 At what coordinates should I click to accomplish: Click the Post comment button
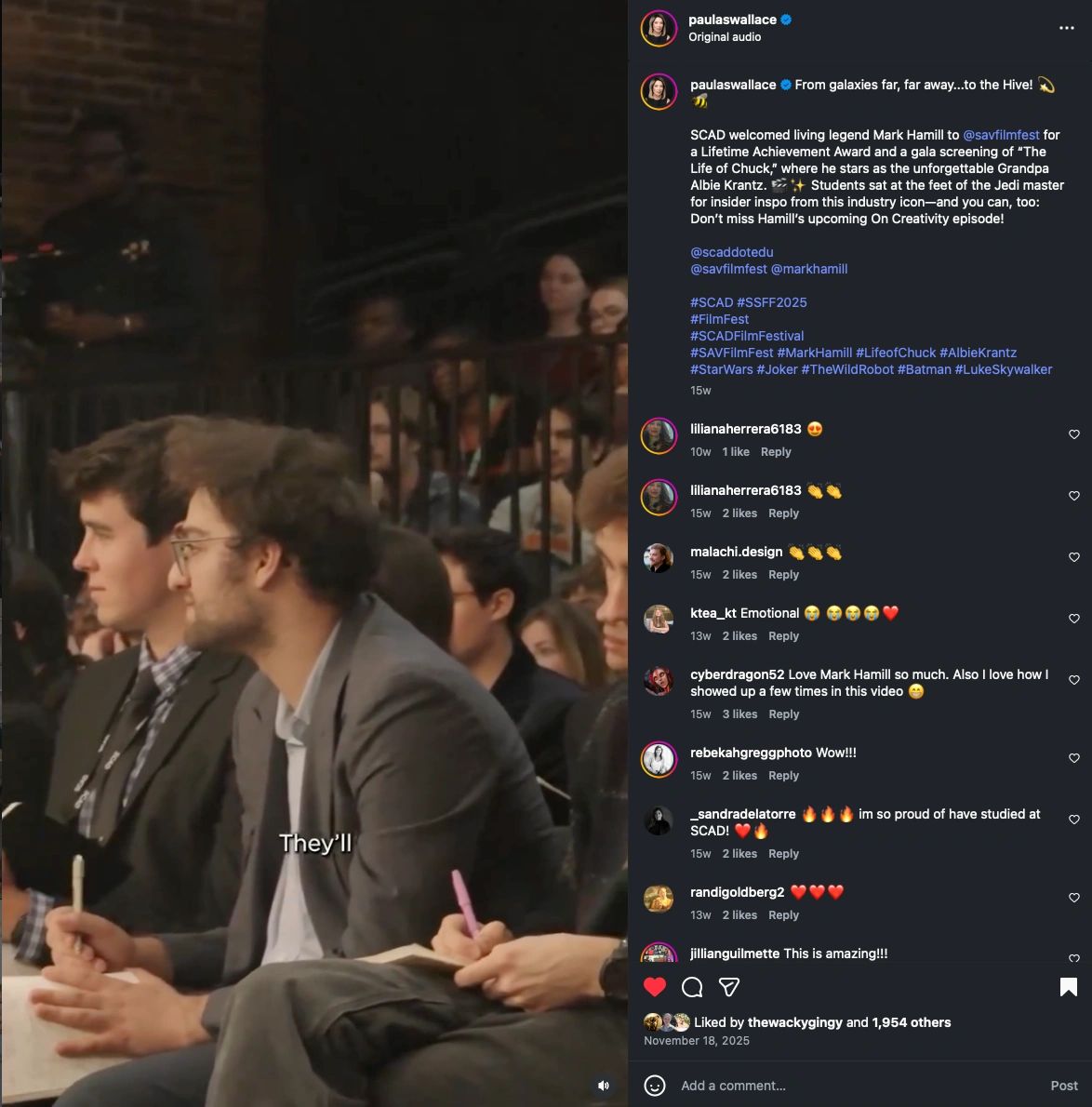pyautogui.click(x=1064, y=1085)
